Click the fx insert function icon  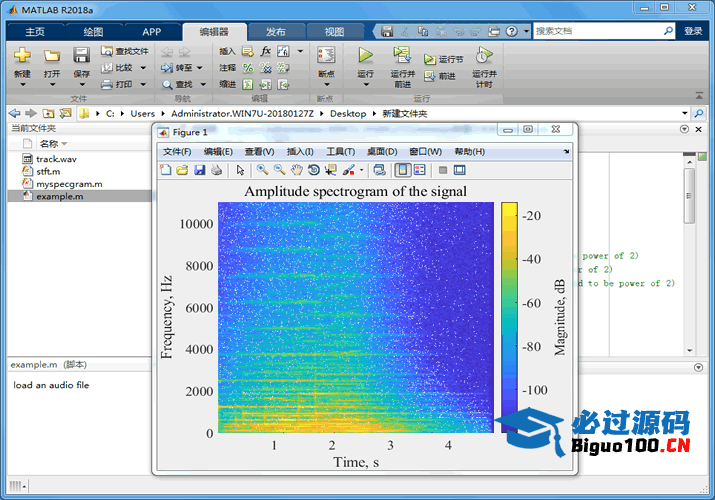(x=266, y=51)
